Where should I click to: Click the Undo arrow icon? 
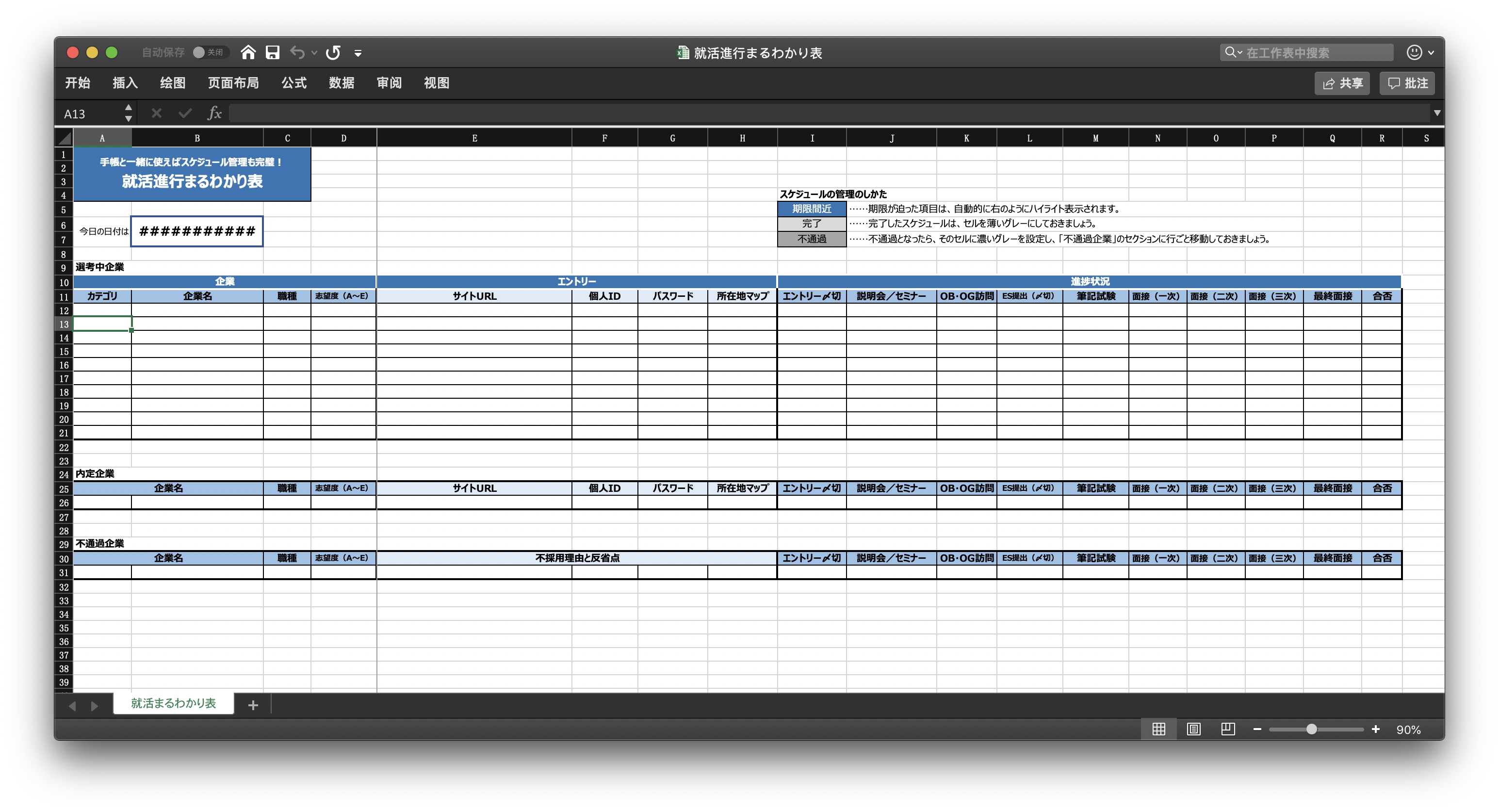(297, 53)
